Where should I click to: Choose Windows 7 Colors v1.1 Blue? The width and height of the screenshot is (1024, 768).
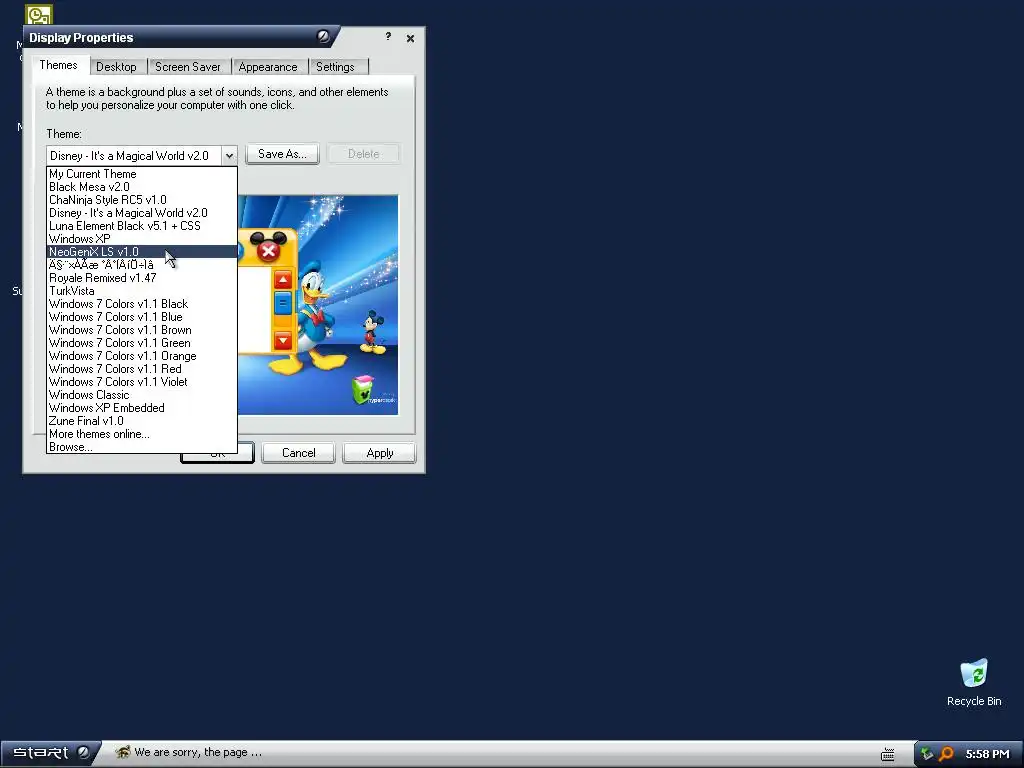point(142,317)
